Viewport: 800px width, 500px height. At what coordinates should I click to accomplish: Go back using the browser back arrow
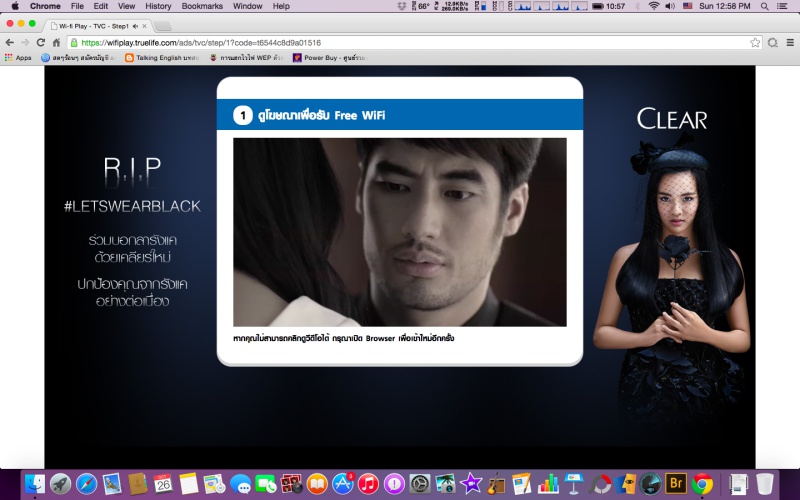click(9, 42)
